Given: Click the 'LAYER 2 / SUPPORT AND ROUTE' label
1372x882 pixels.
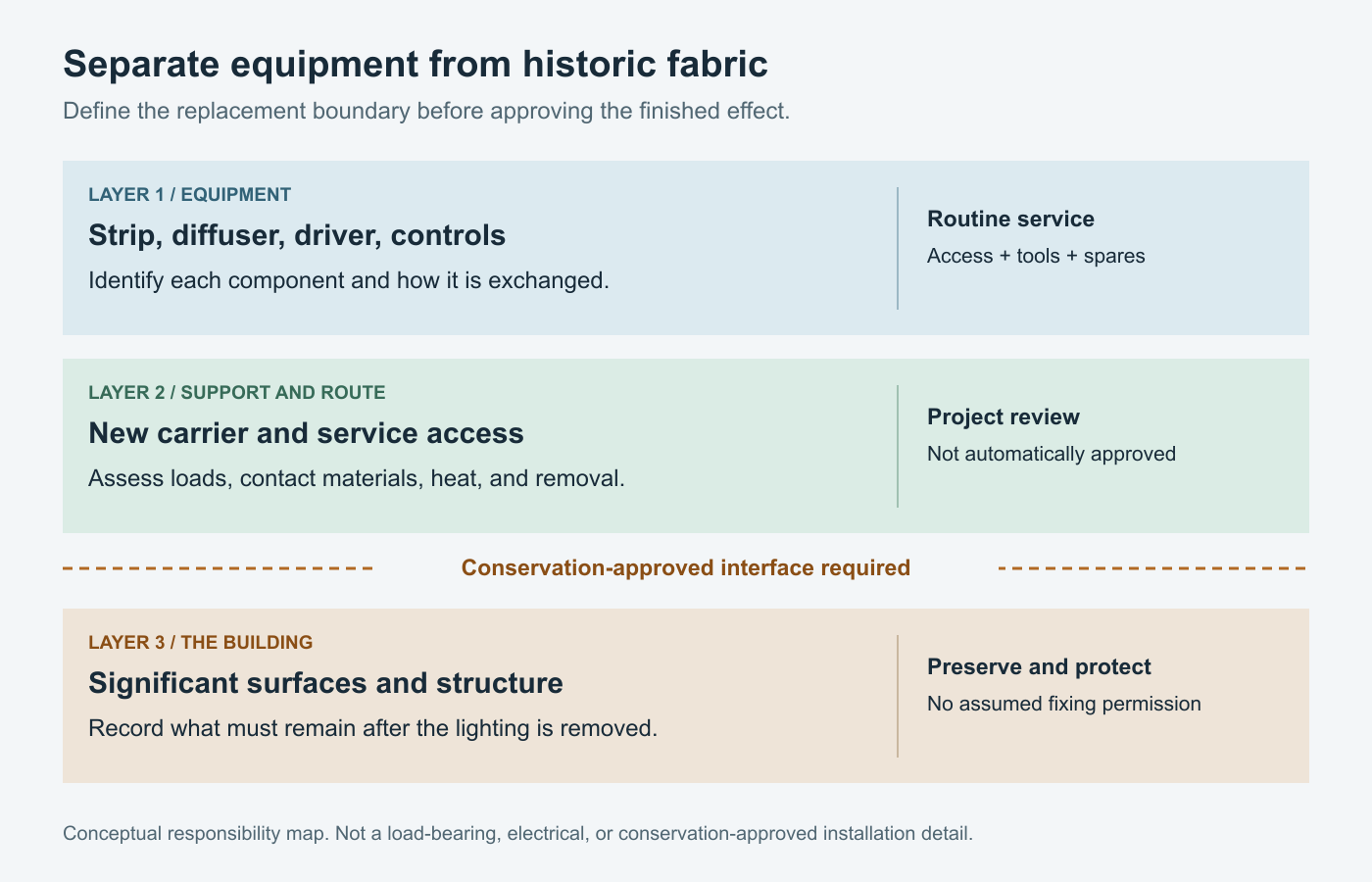Looking at the screenshot, I should [237, 392].
